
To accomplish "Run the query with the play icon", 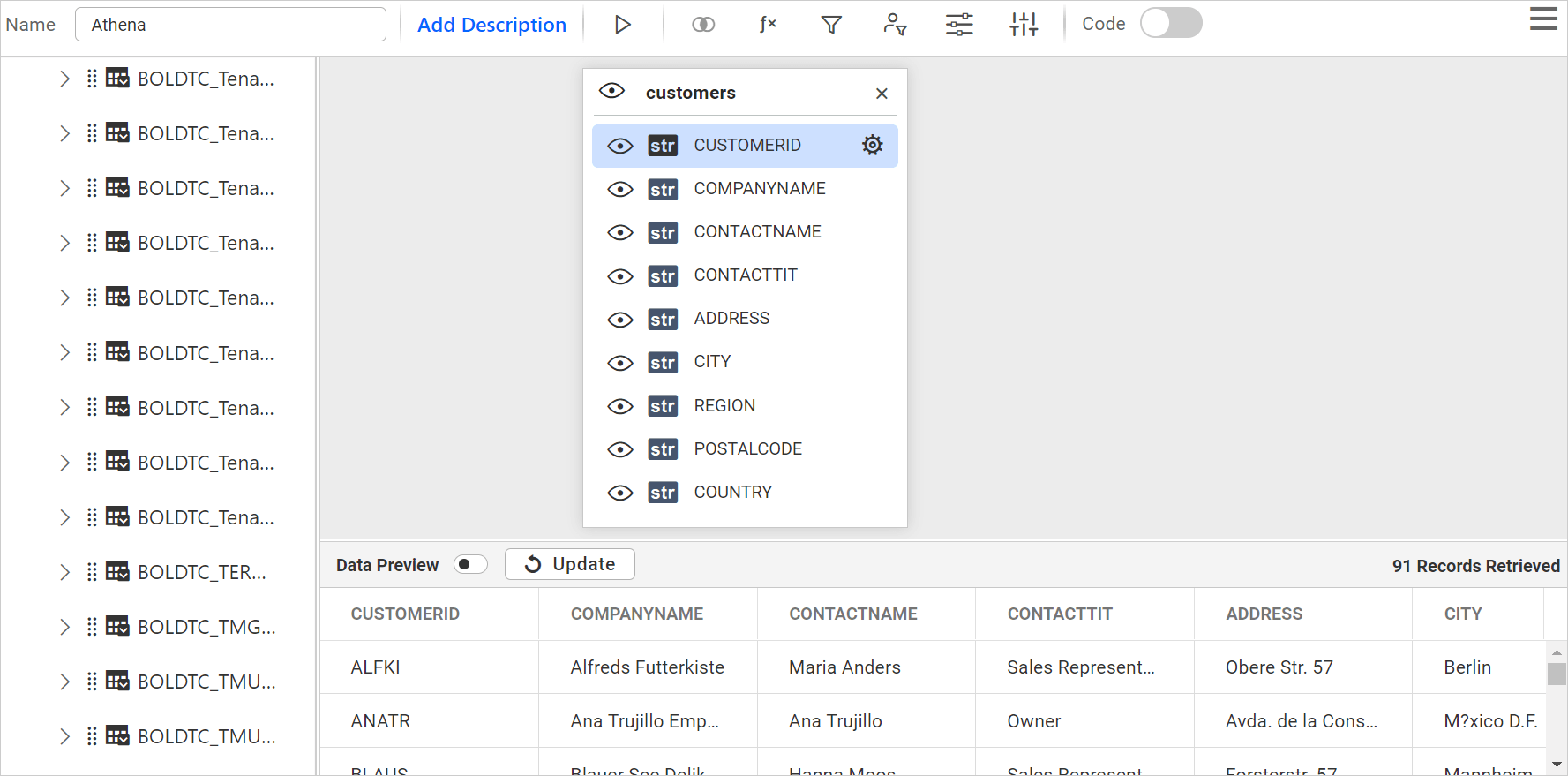I will pos(622,25).
